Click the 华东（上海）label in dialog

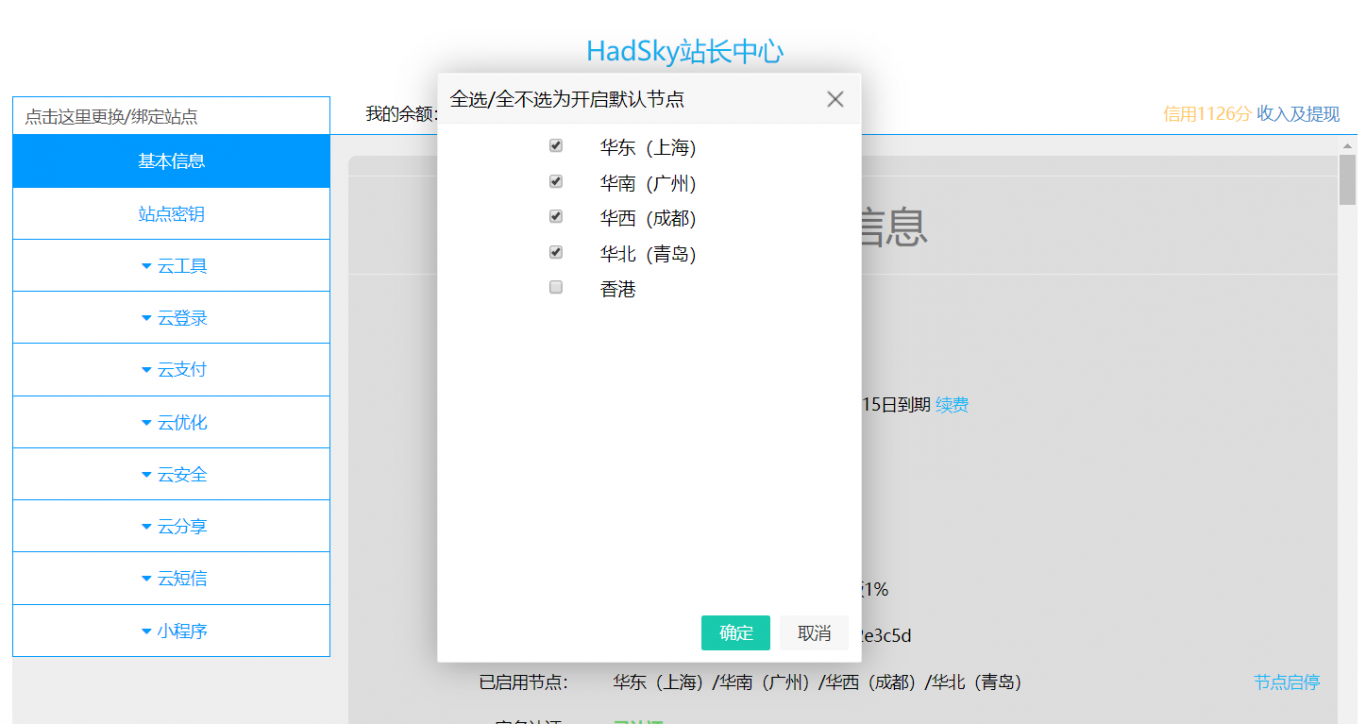648,148
